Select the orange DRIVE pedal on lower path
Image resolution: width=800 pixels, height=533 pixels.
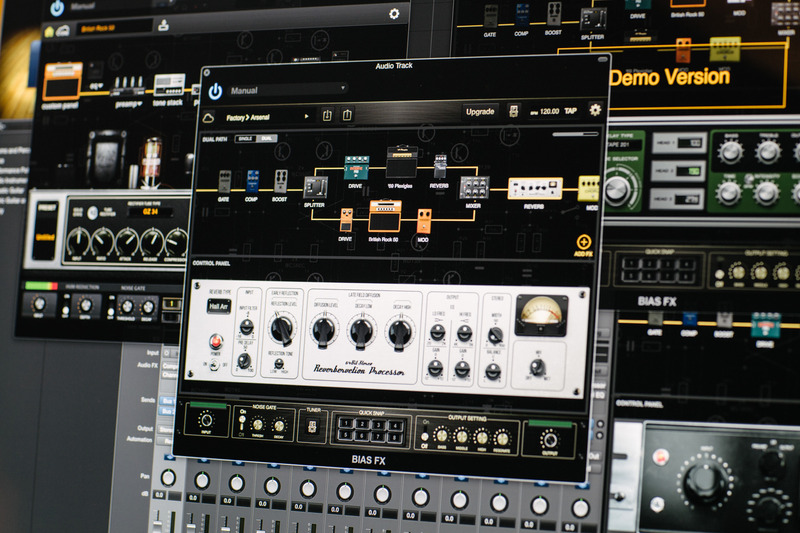click(346, 220)
